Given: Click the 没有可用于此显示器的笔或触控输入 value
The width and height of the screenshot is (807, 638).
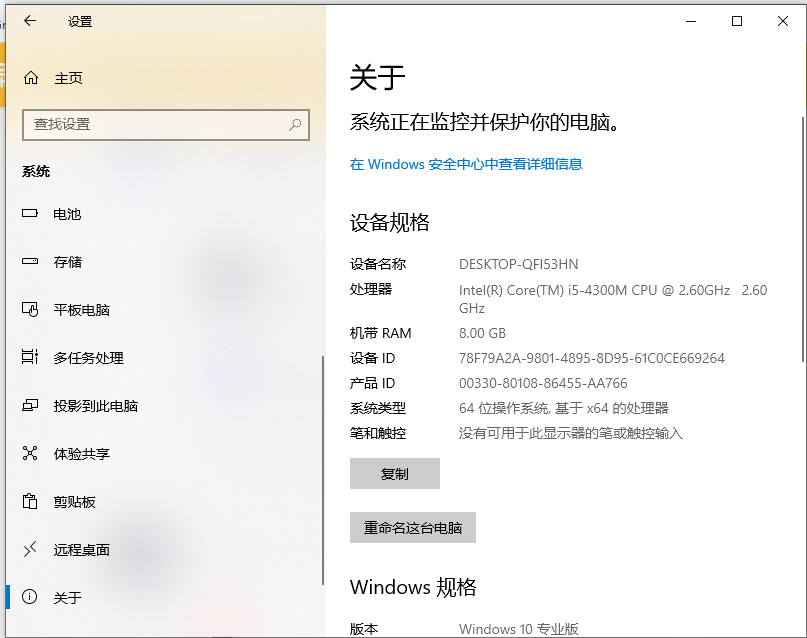Looking at the screenshot, I should 571,433.
